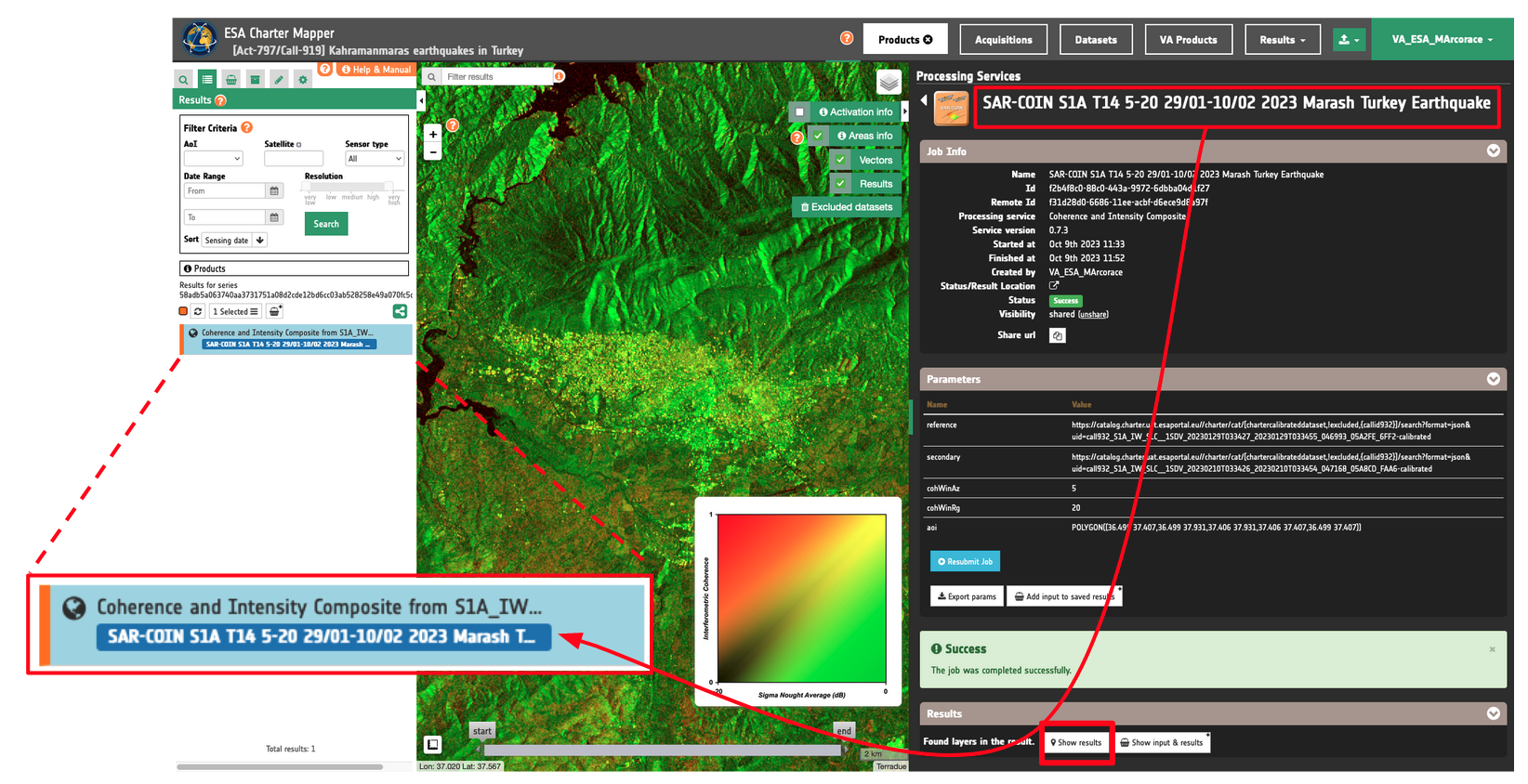Toggle the orange select-all results checkbox

184,311
